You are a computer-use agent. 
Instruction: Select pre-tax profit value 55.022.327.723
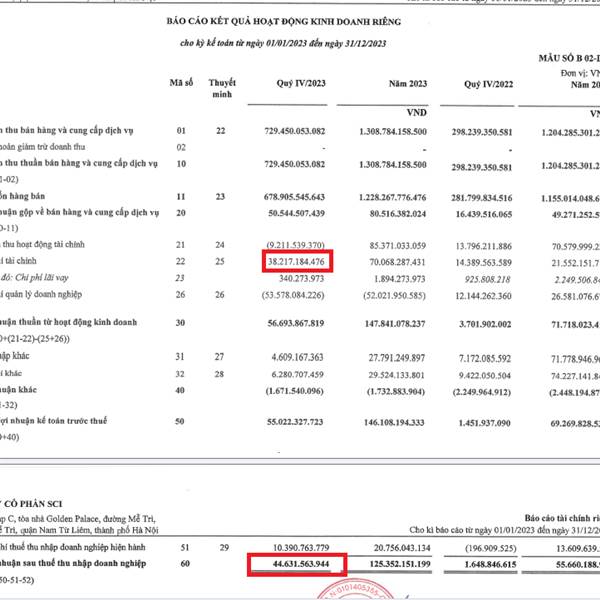click(x=295, y=422)
